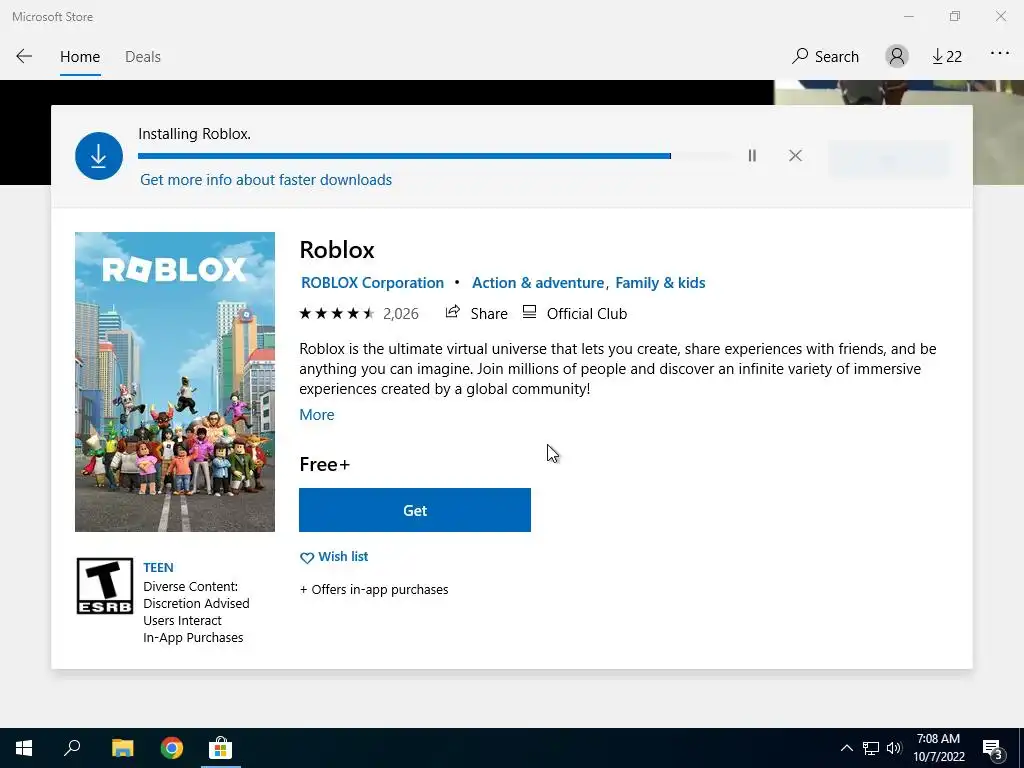Show the 22 pending downloads

pos(946,57)
